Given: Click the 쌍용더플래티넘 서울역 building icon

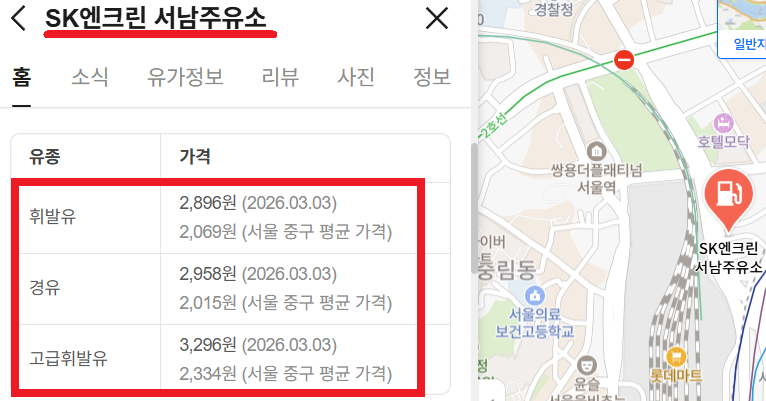Looking at the screenshot, I should tap(596, 151).
